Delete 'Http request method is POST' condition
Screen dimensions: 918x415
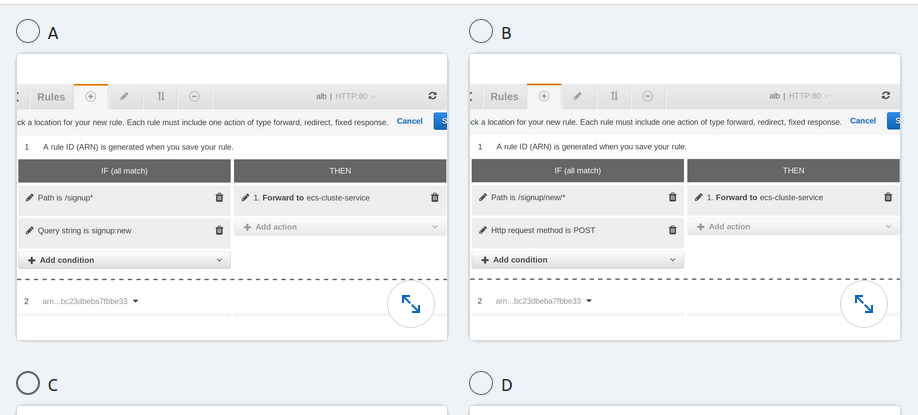pos(673,230)
